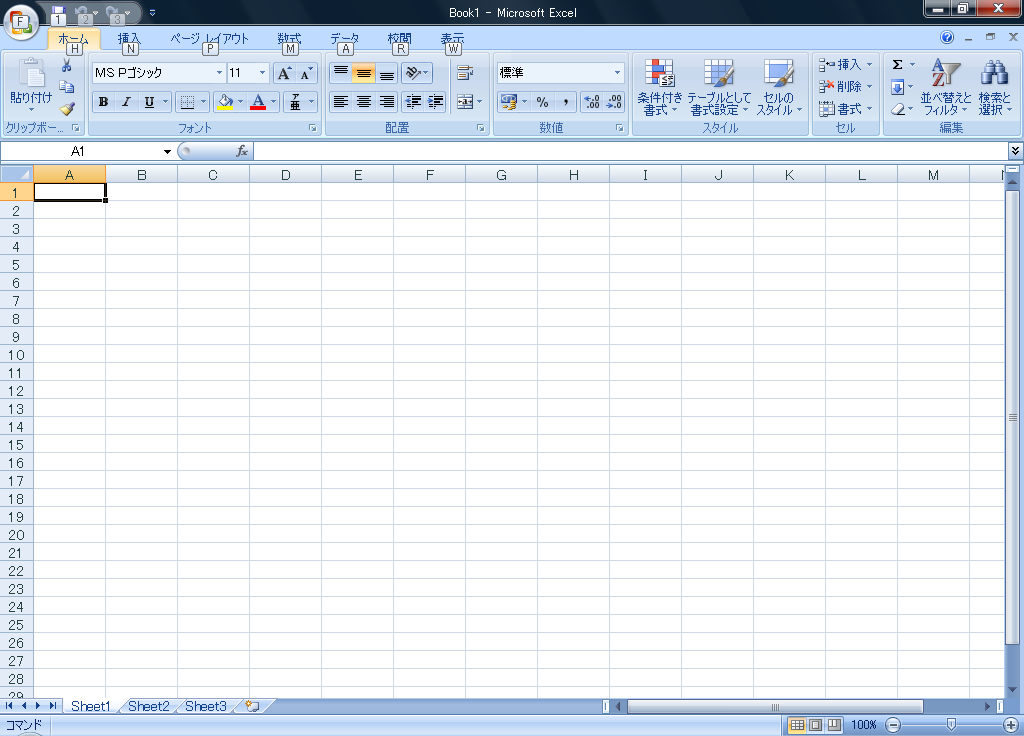Toggle vertical middle align button
The height and width of the screenshot is (736, 1024).
(x=364, y=73)
